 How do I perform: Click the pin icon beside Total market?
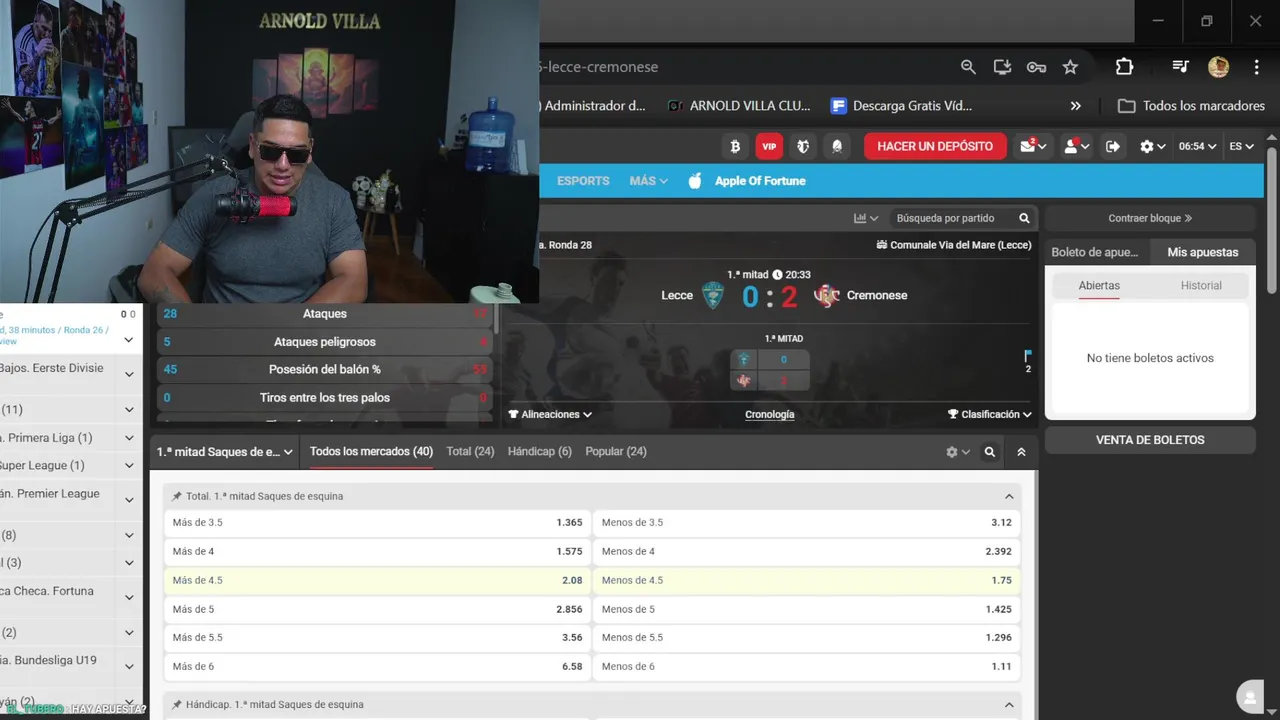(177, 496)
